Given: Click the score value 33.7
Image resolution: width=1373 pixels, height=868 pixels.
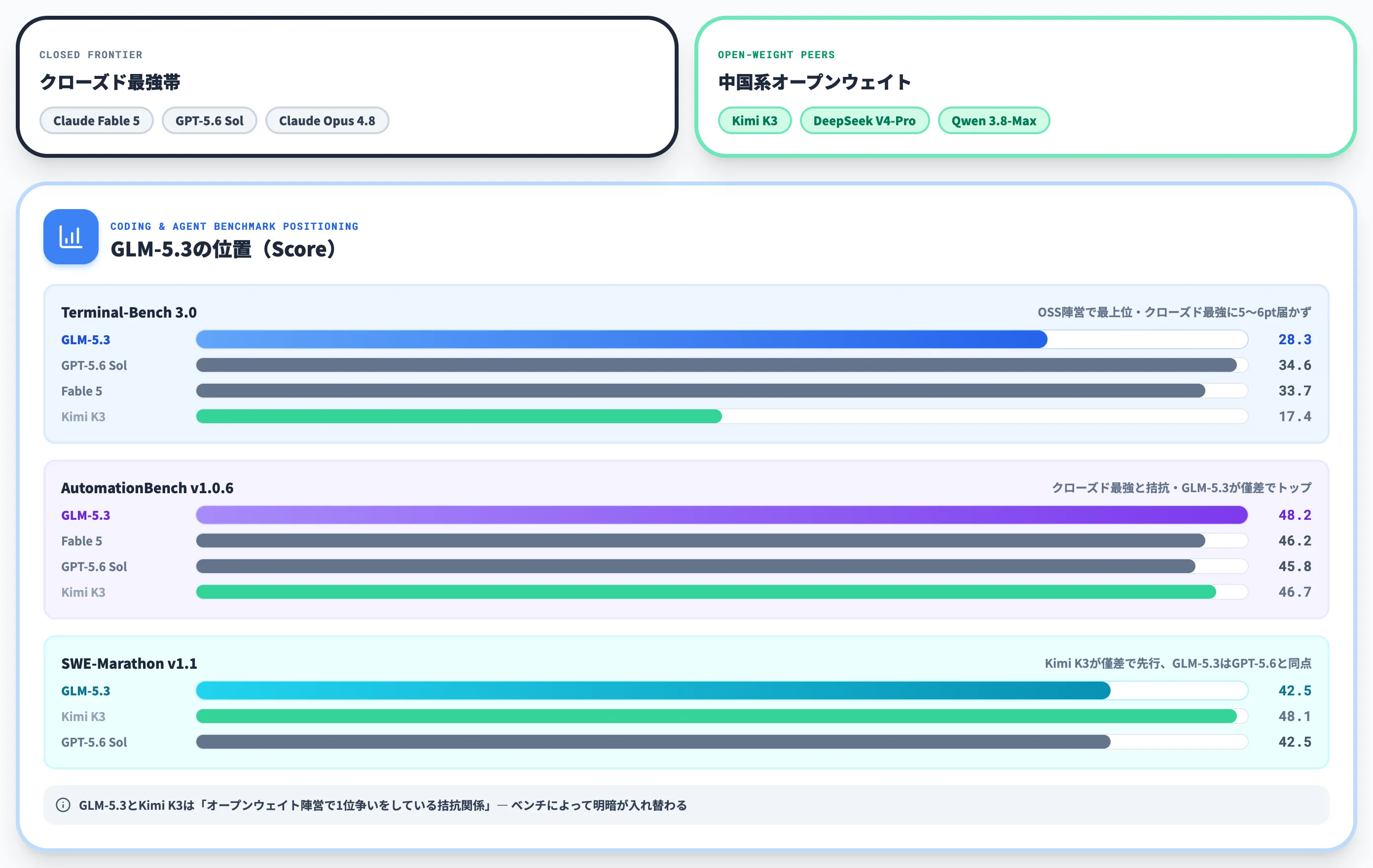Looking at the screenshot, I should click(x=1295, y=391).
